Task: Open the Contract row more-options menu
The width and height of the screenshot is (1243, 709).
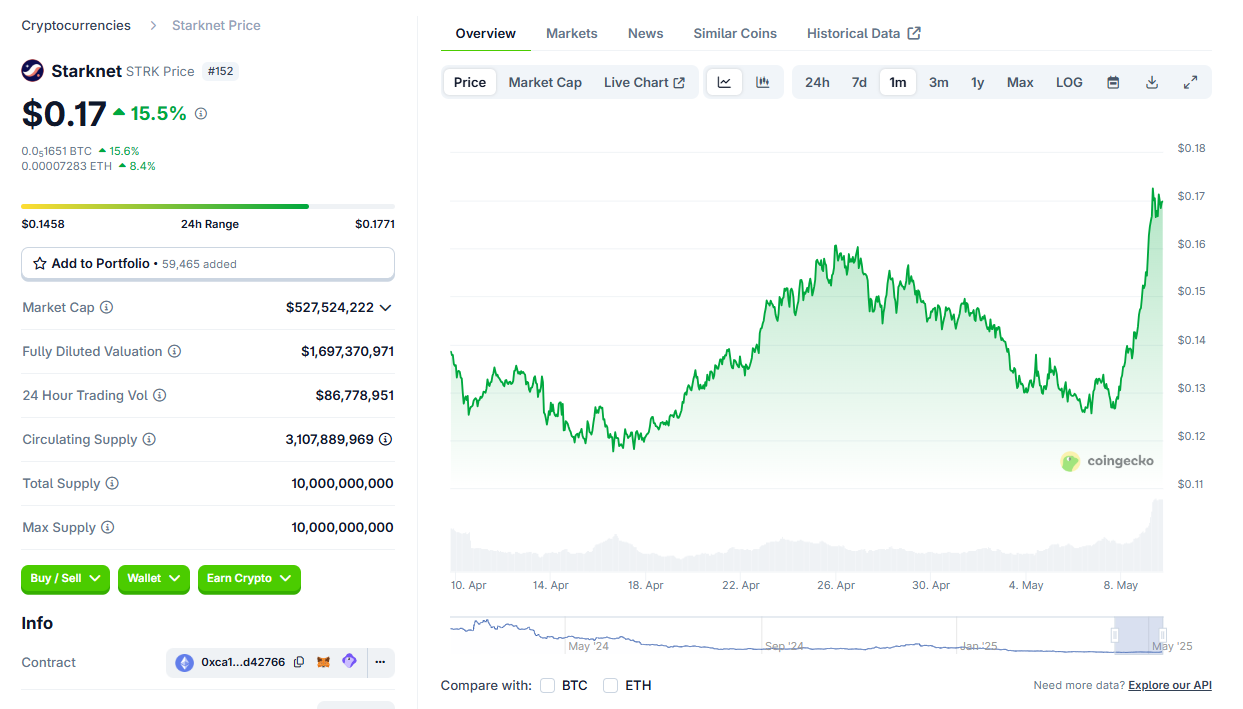Action: coord(380,662)
